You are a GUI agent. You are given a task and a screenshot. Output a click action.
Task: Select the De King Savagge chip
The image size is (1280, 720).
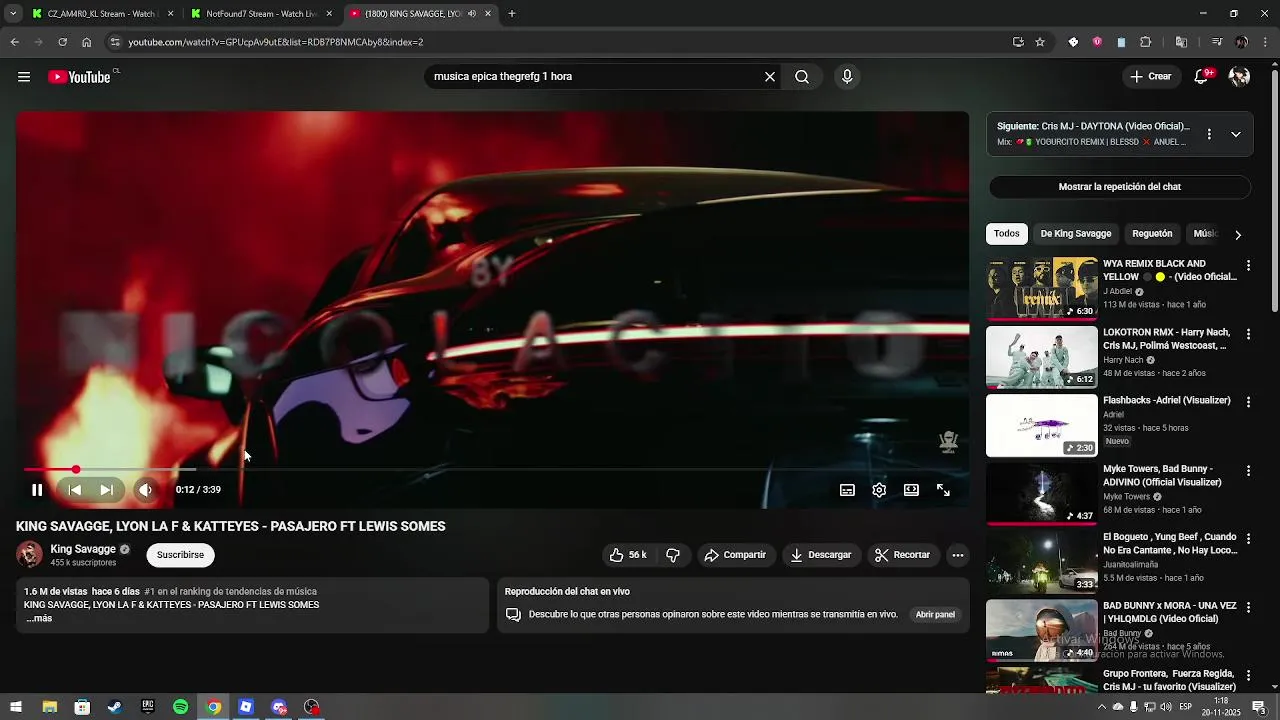click(x=1076, y=234)
